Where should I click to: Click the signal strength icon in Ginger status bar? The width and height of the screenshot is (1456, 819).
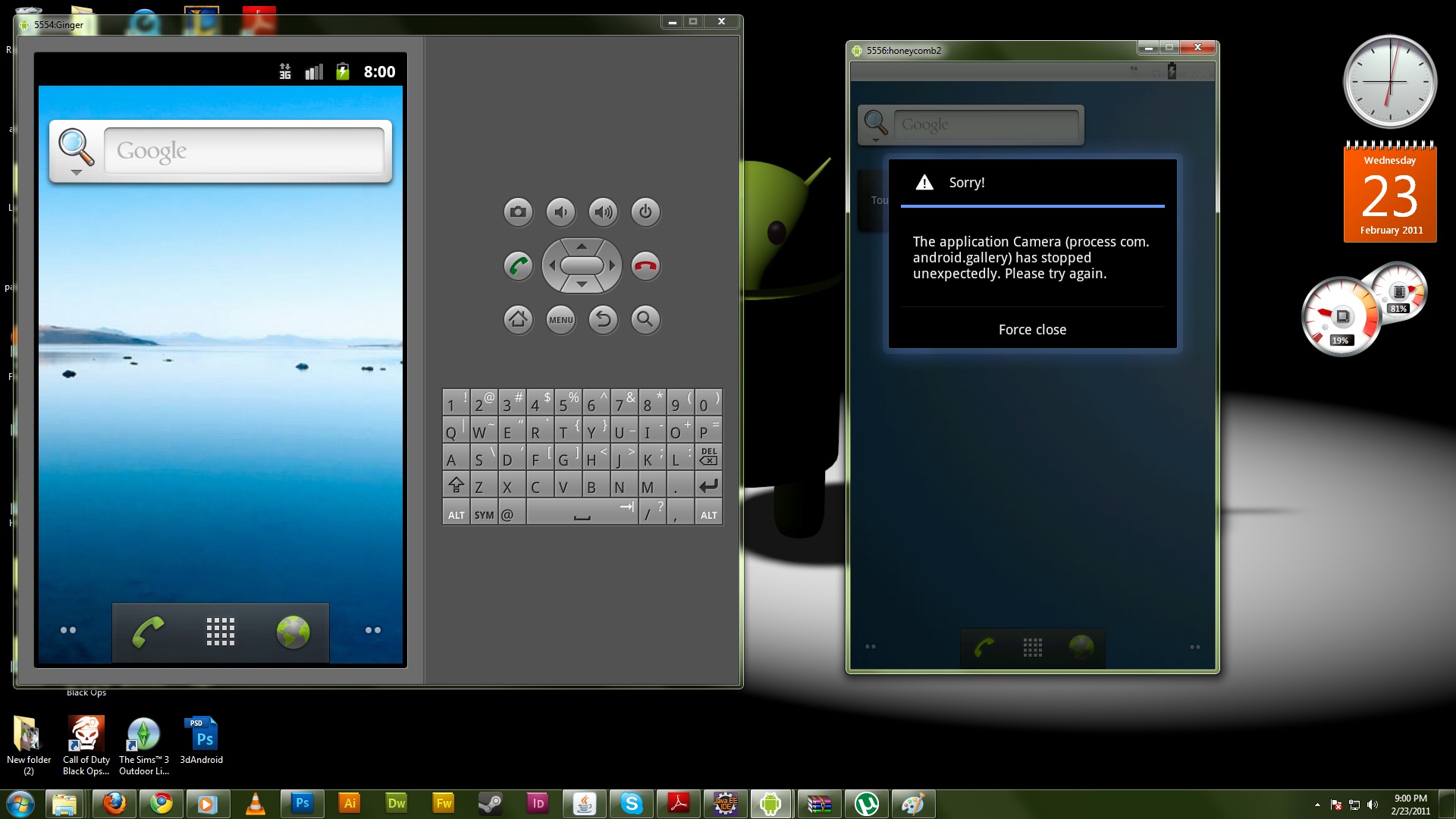314,71
